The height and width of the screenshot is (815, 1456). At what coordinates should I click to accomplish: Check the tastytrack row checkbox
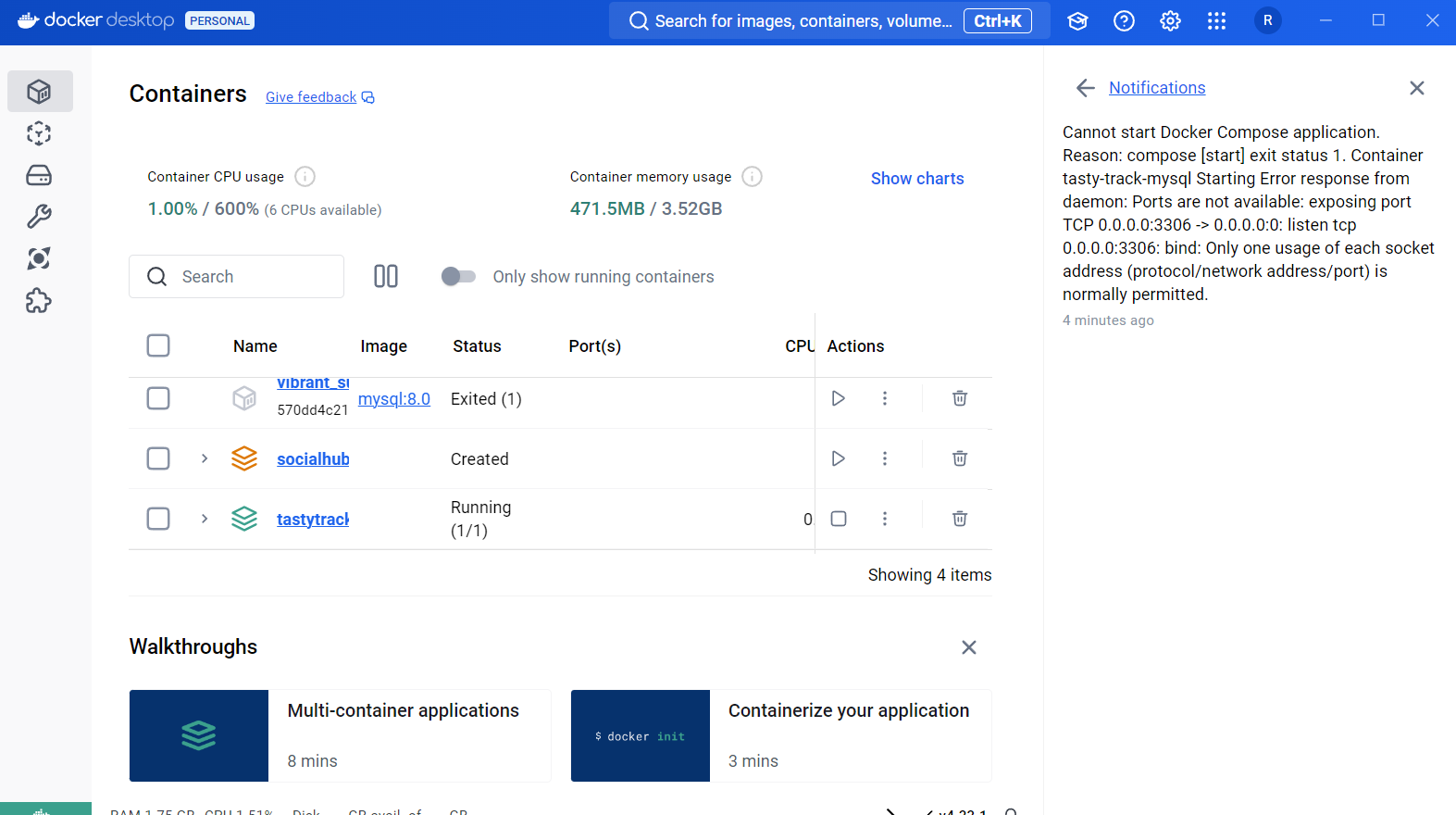pos(158,519)
